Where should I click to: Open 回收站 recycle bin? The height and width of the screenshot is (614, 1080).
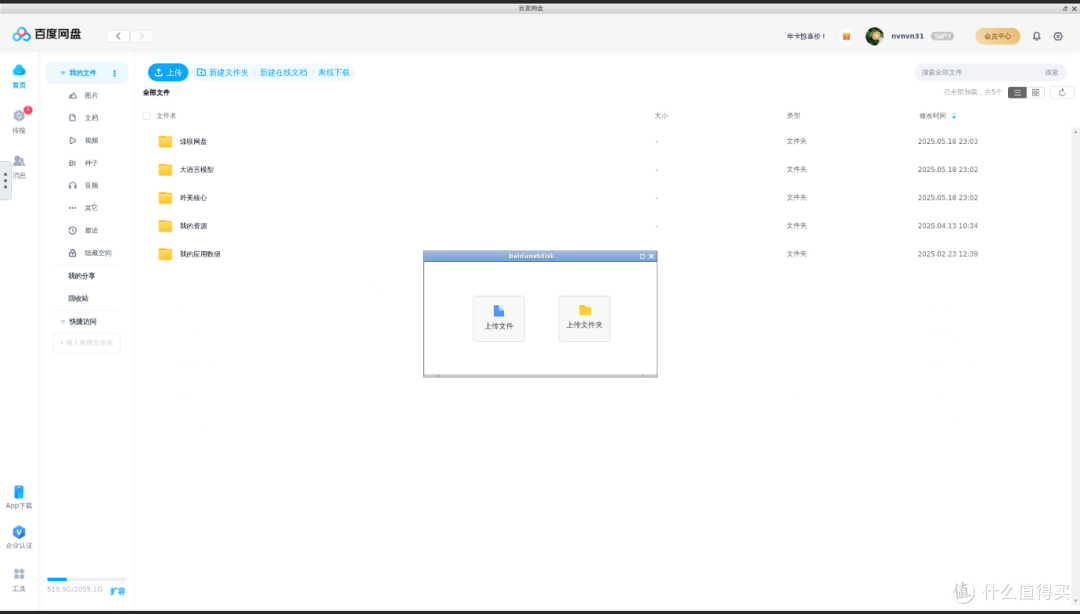click(78, 298)
